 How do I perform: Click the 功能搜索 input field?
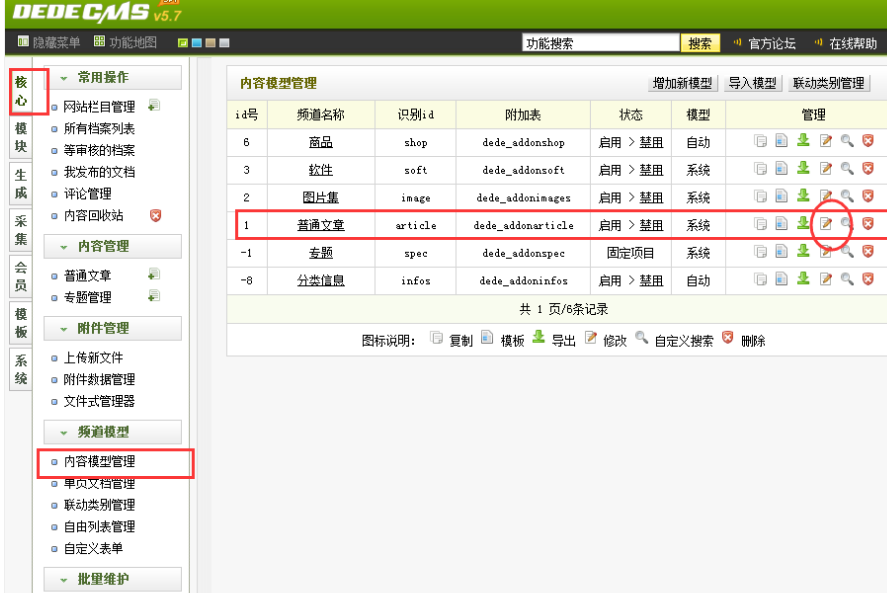(x=601, y=43)
